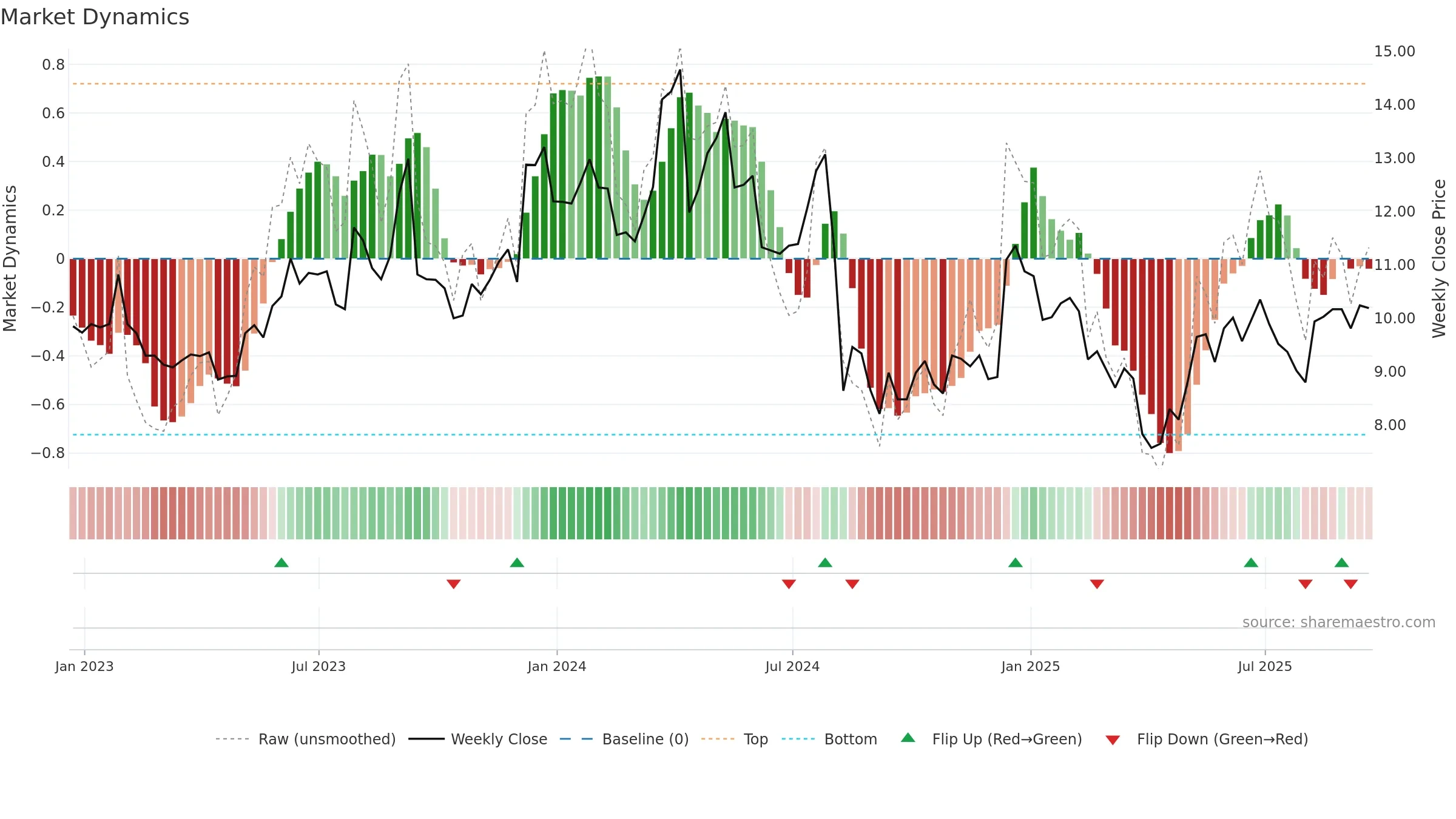
Task: Toggle Flip Up (Red→Green) legend entry
Action: point(991,739)
